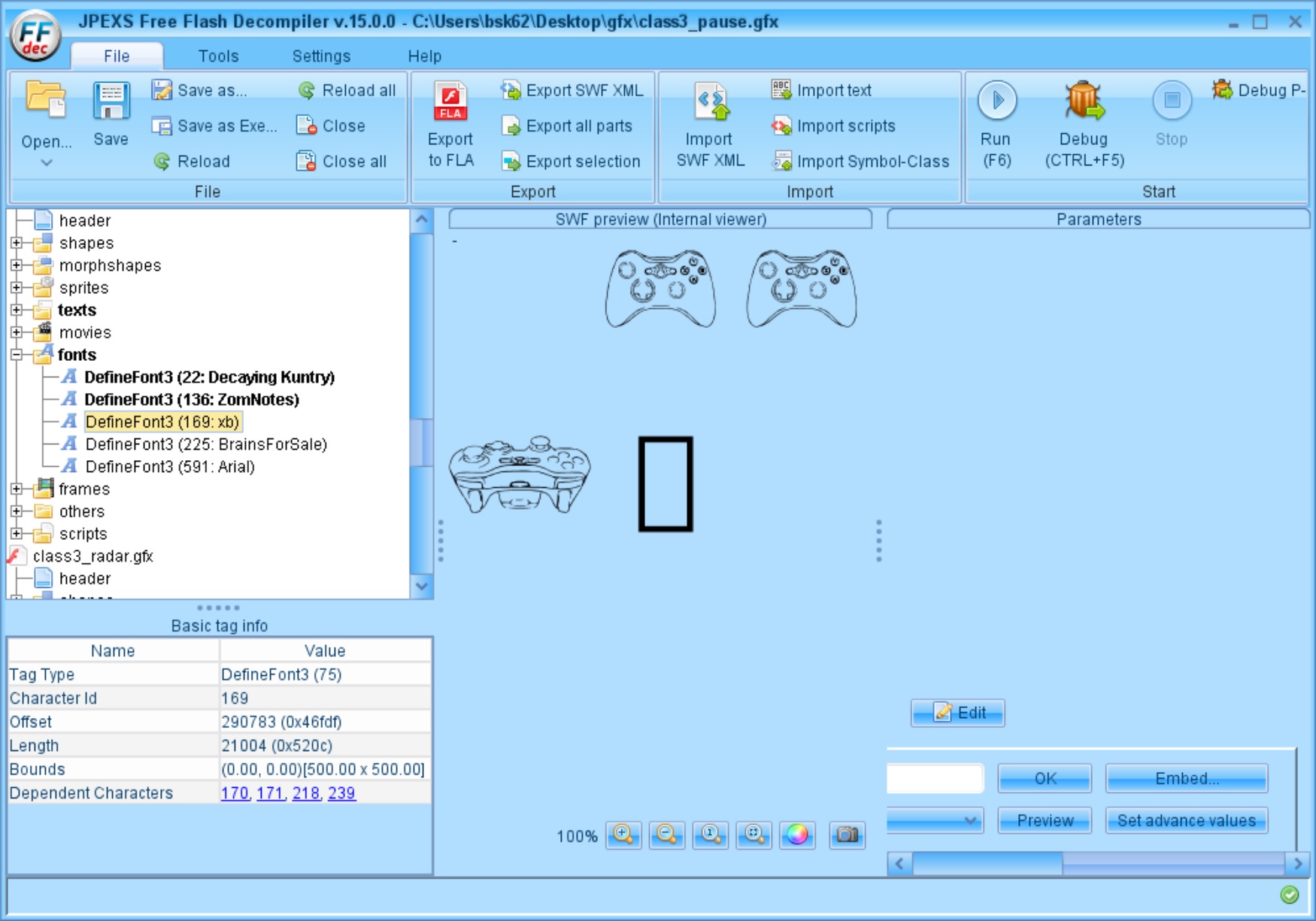Import text into the SWF
Image resolution: width=1316 pixels, height=921 pixels.
(x=821, y=90)
